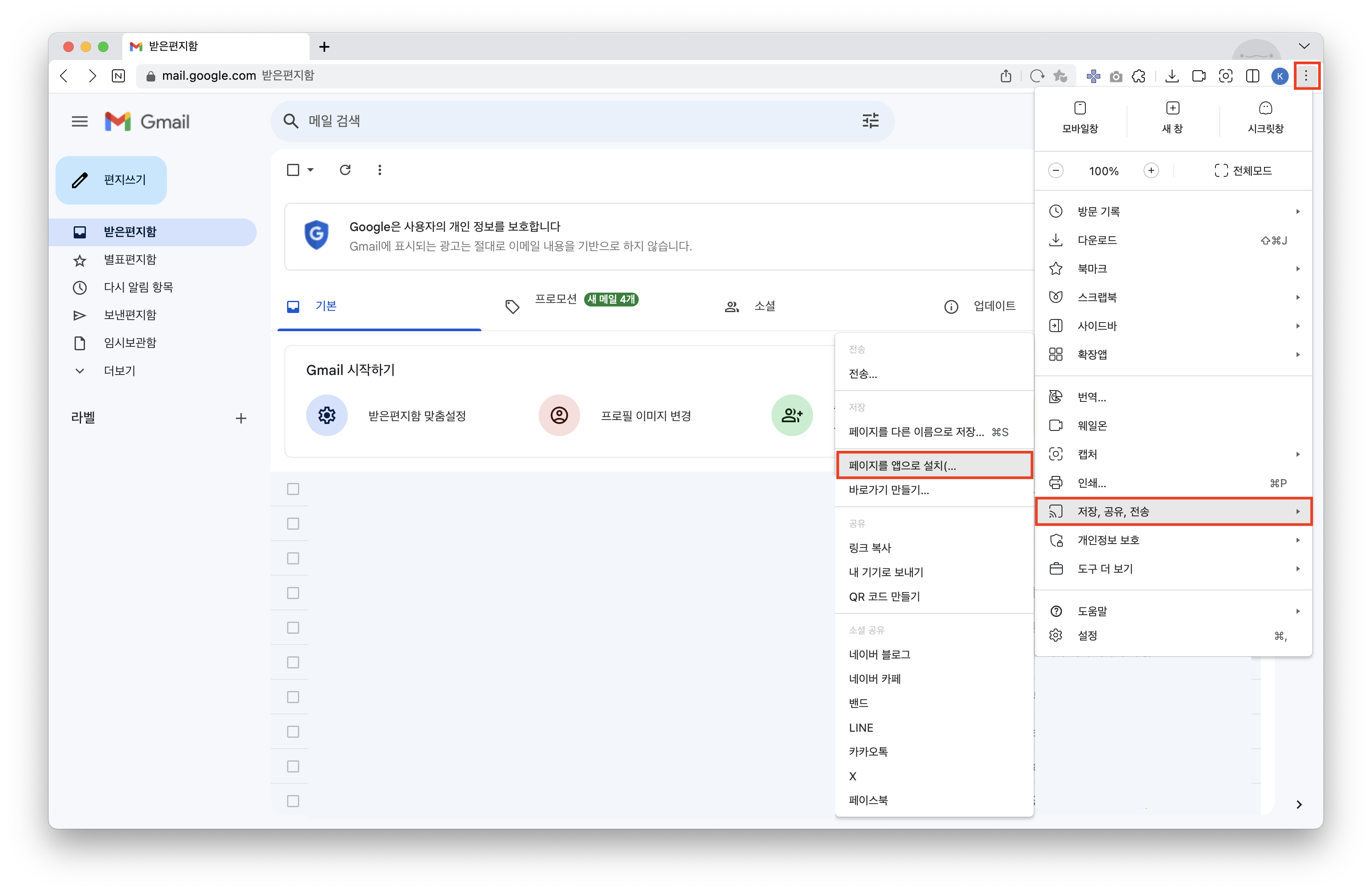The height and width of the screenshot is (893, 1372).
Task: Toggle the select all mail checkbox
Action: pos(293,170)
